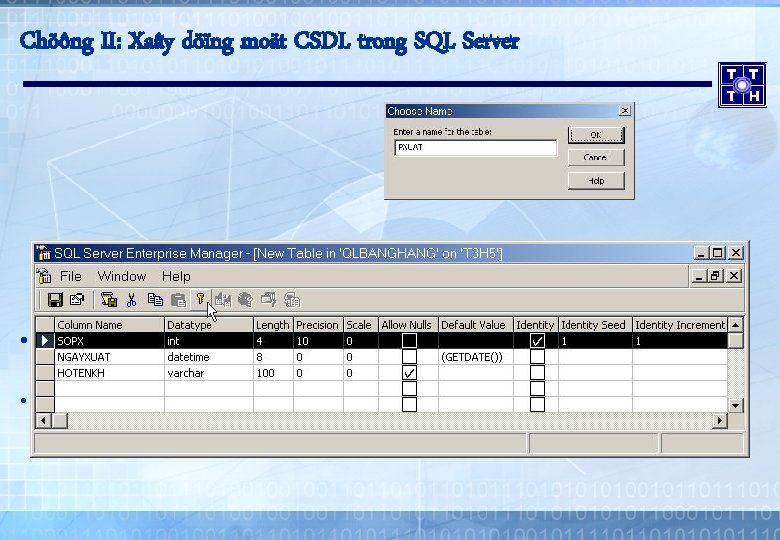The width and height of the screenshot is (780, 540).
Task: Uncheck Allow Nulls for HOTENKH
Action: [409, 372]
